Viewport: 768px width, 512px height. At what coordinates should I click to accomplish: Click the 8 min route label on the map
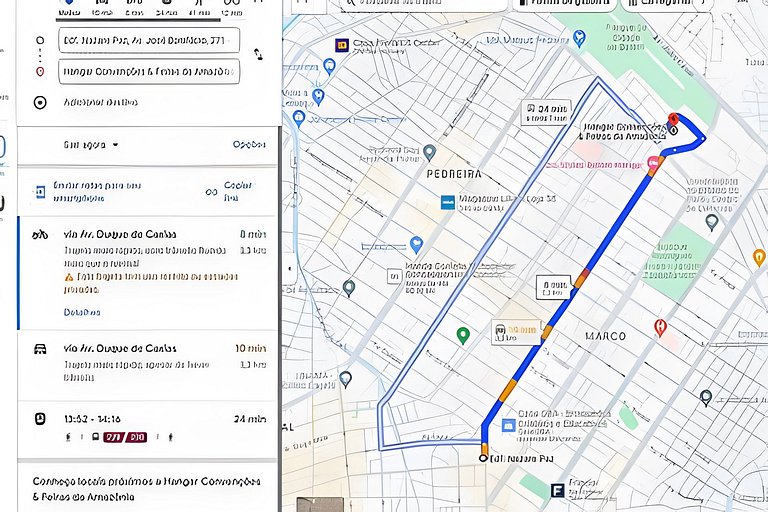coord(554,288)
